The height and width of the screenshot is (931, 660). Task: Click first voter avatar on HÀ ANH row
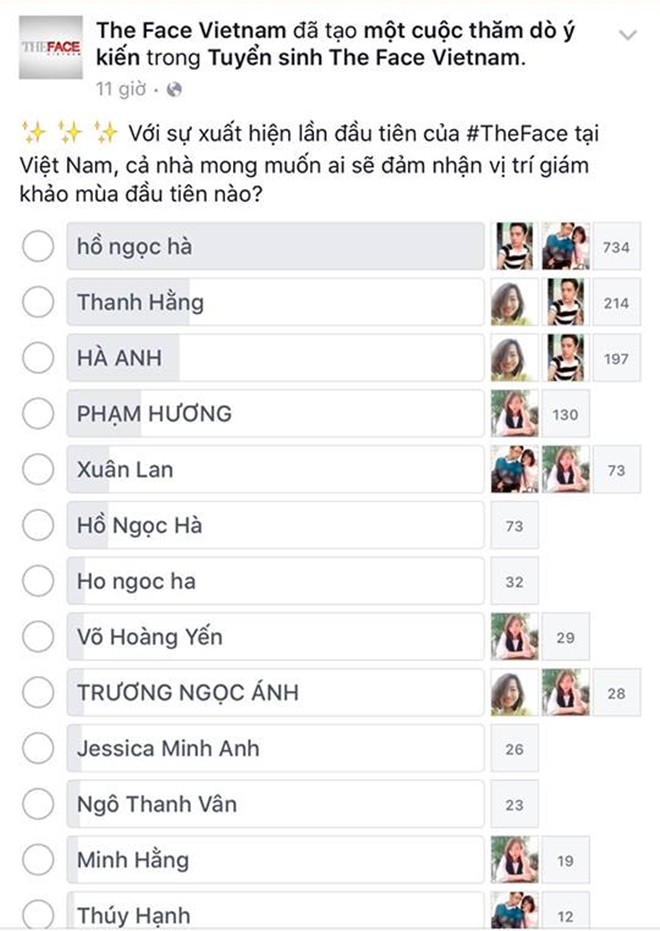pyautogui.click(x=509, y=358)
